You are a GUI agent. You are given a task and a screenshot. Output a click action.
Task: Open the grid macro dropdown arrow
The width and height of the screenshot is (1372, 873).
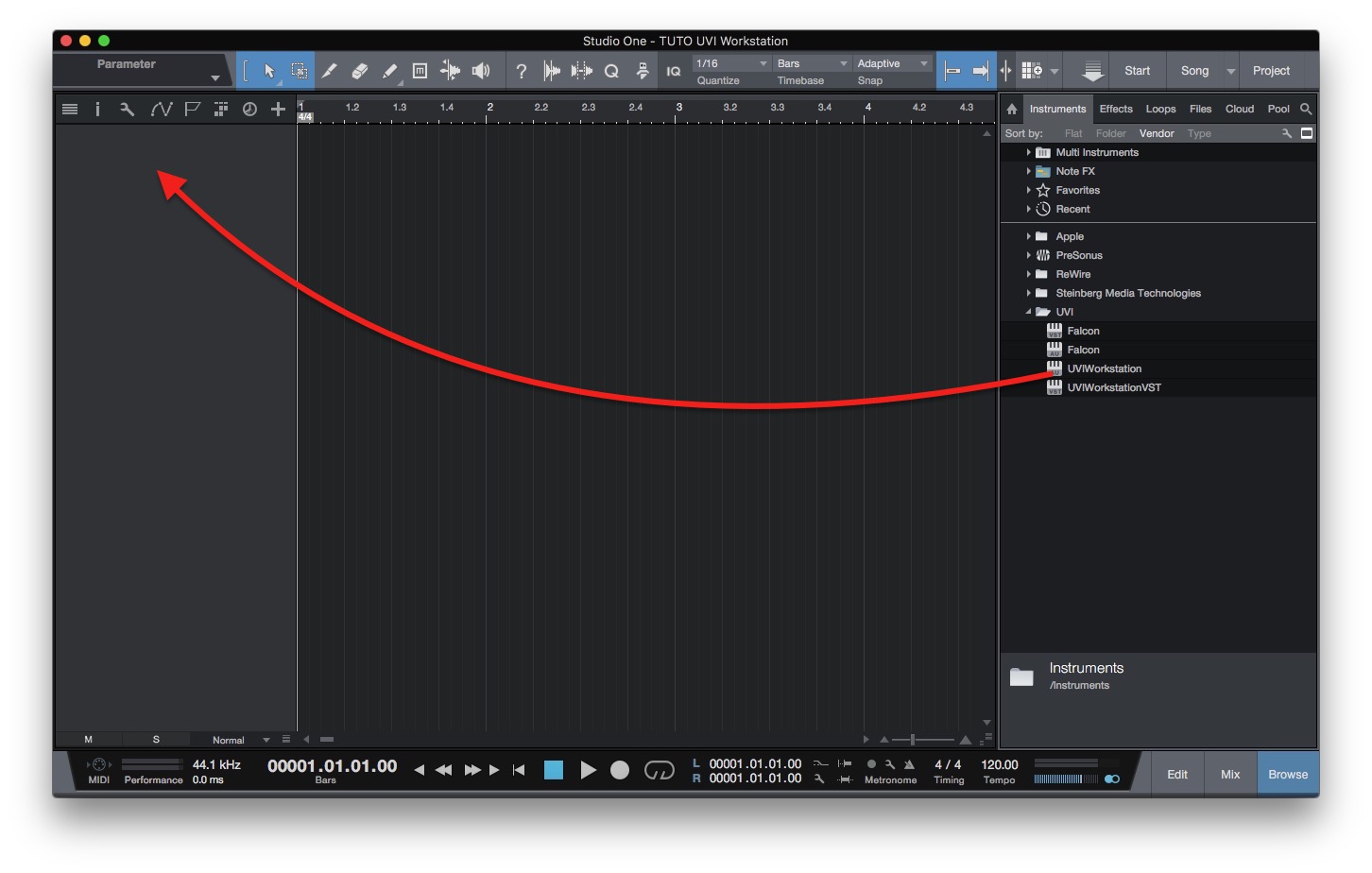(1055, 72)
